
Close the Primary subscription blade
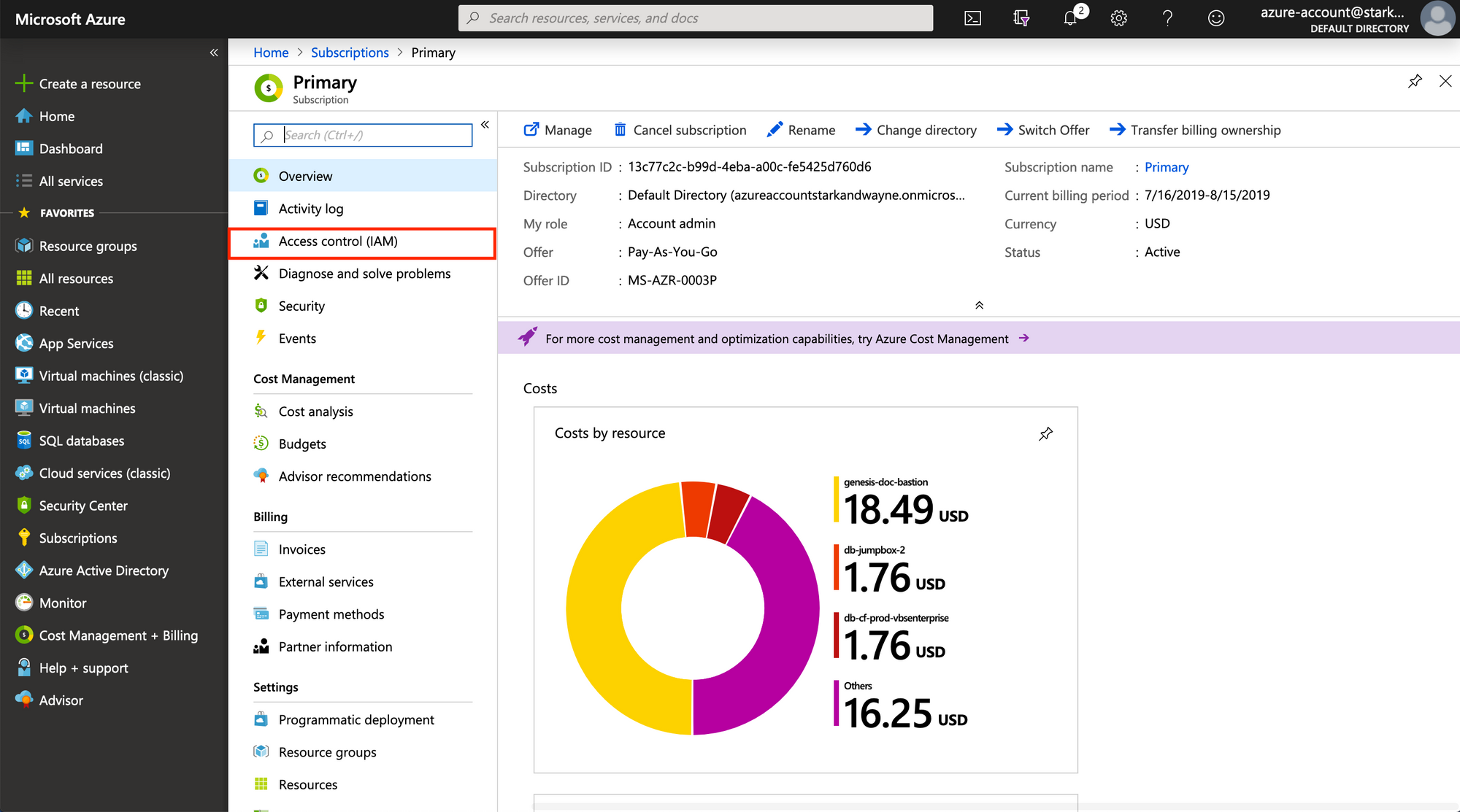pos(1445,81)
